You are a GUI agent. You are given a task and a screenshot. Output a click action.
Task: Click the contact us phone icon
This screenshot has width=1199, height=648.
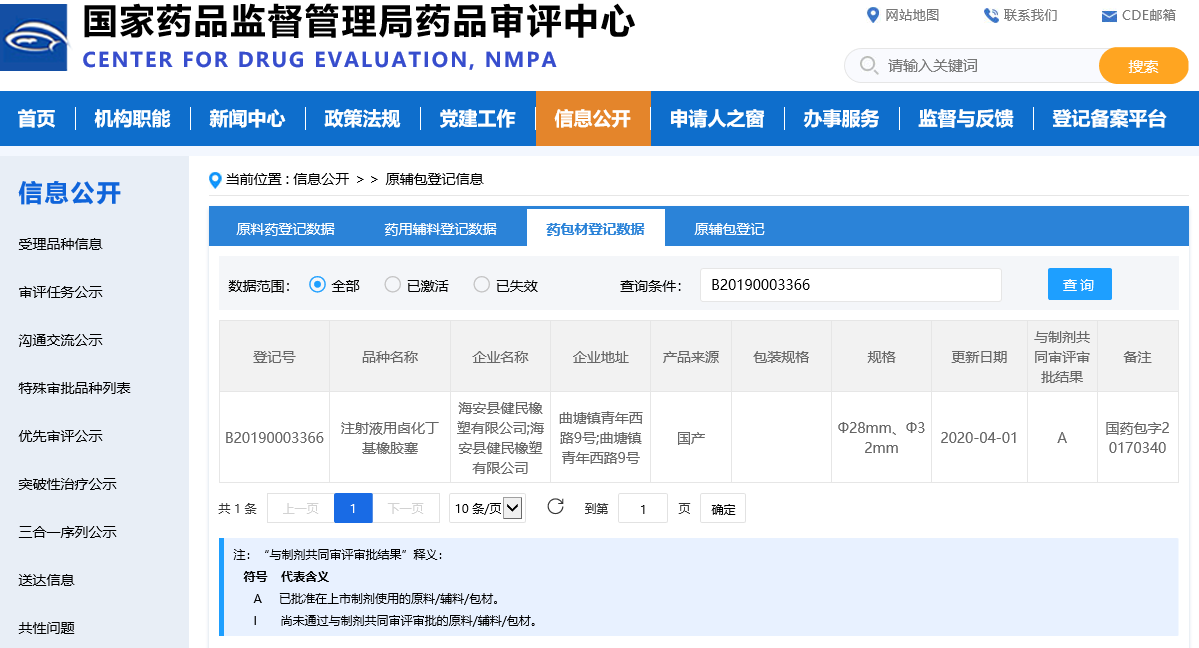pos(990,15)
